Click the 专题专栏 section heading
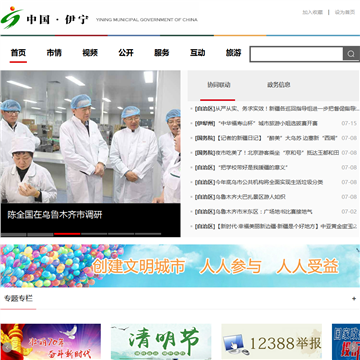 click(18, 298)
